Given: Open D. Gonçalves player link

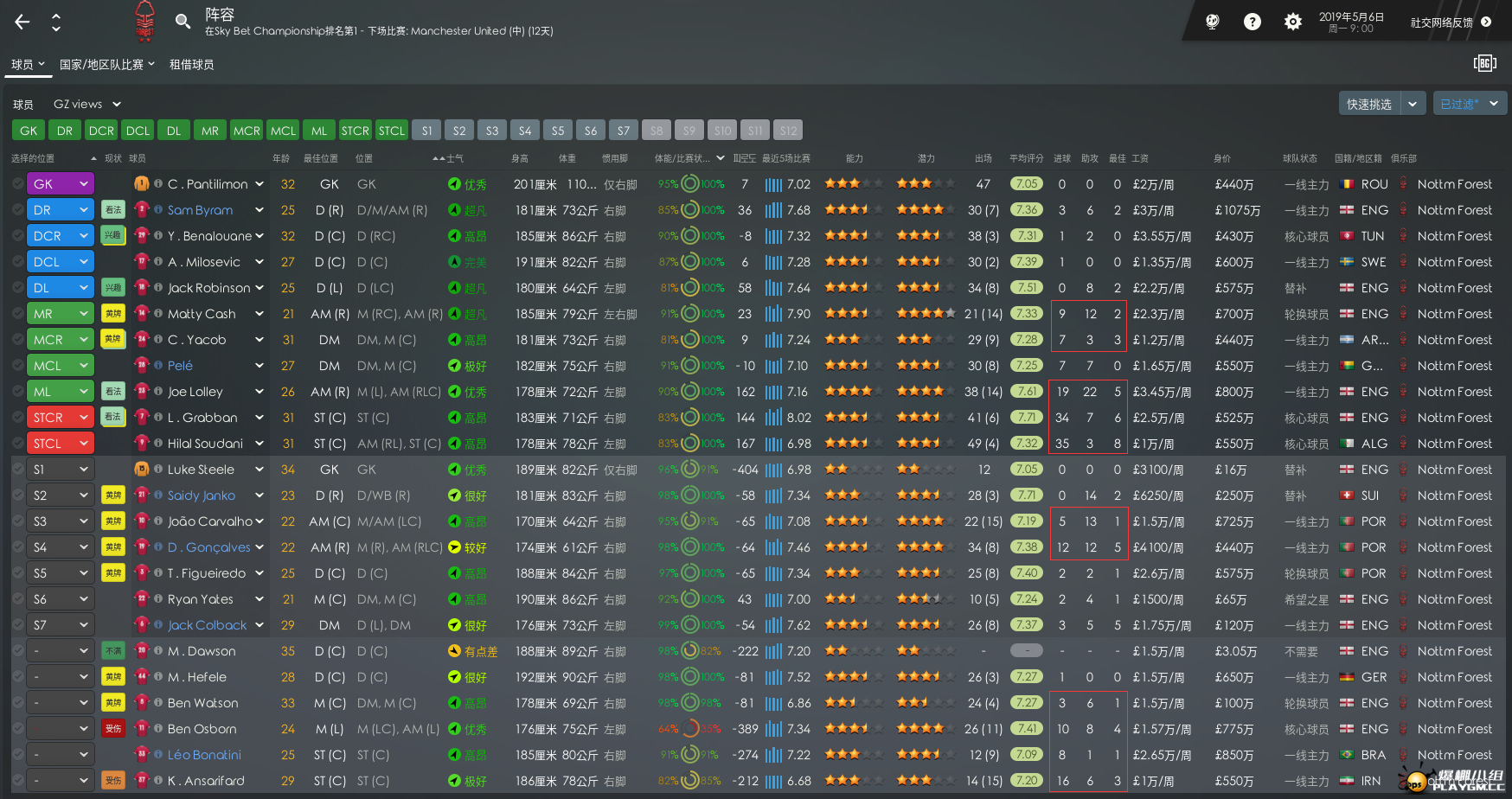Looking at the screenshot, I should (x=209, y=547).
